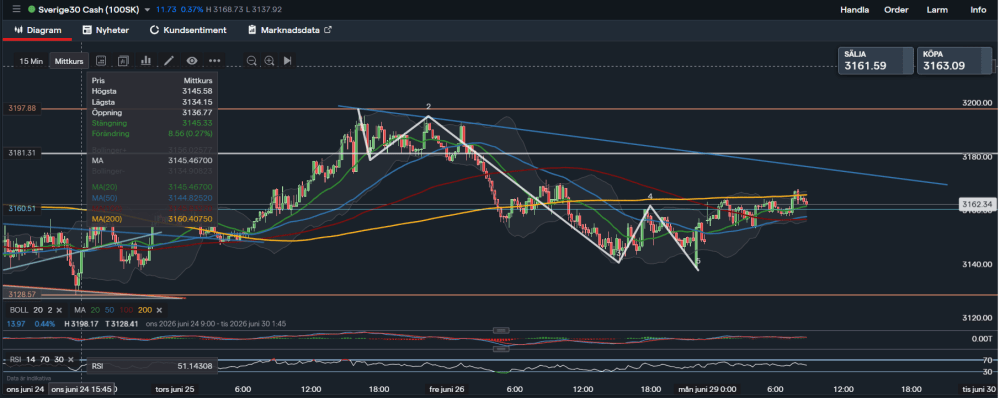Viewport: 1000px width, 398px height.
Task: Select the 3181.31 price level label
Action: coord(22,153)
